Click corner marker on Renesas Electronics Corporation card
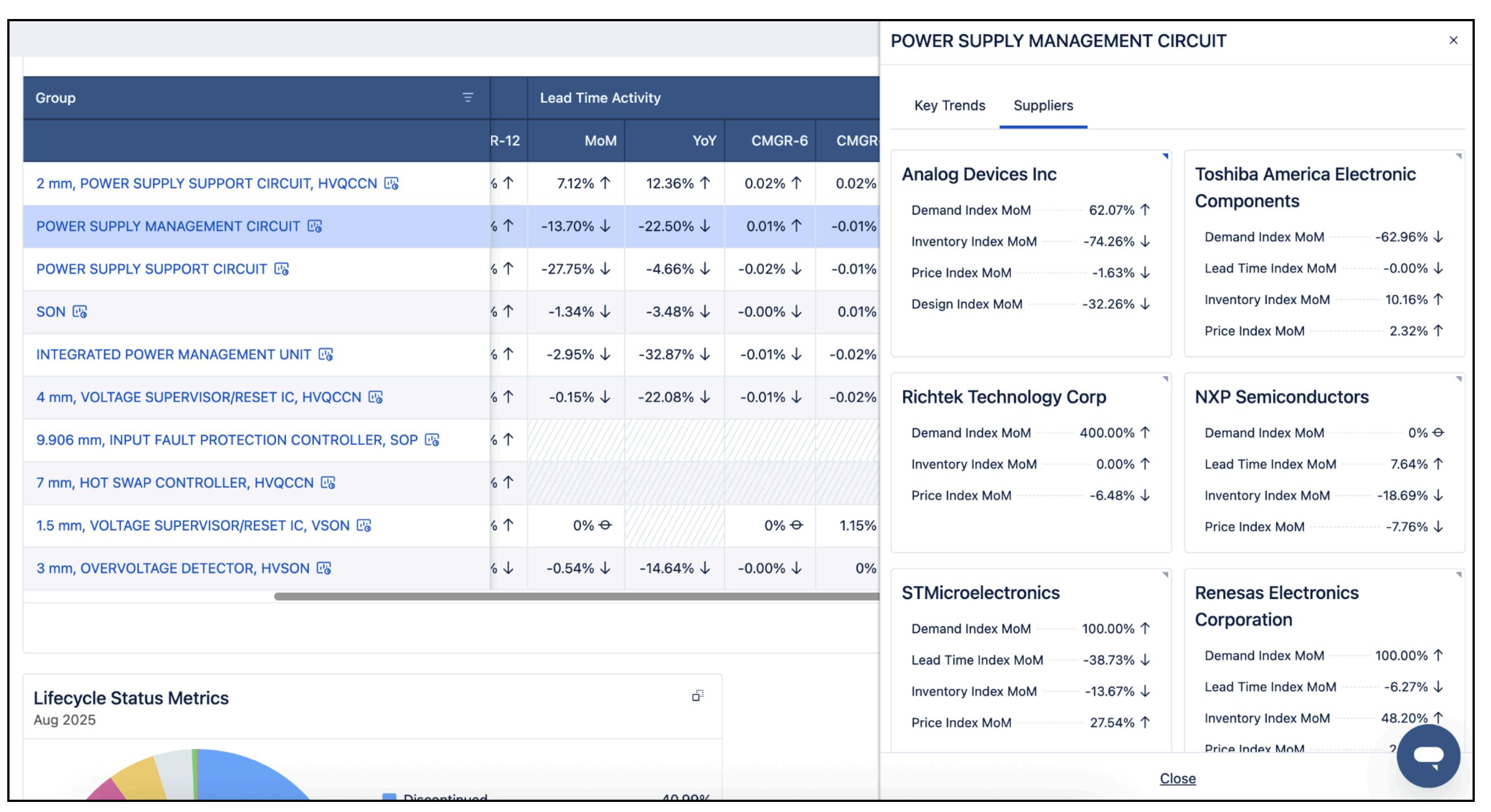The image size is (1491, 812). [x=1459, y=575]
